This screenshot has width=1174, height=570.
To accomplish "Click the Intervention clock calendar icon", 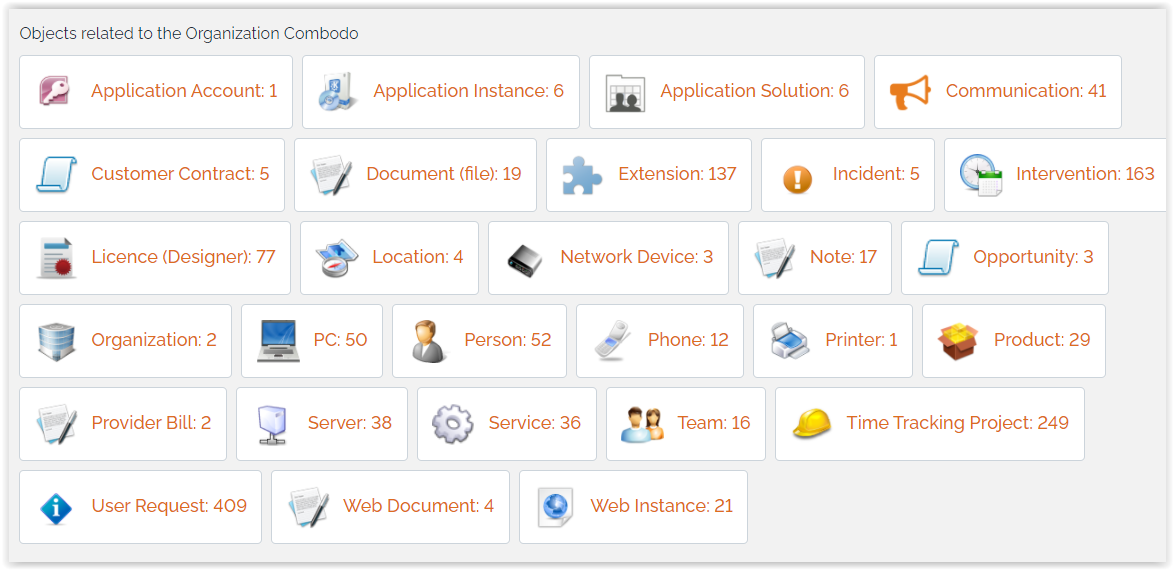I will tap(980, 175).
